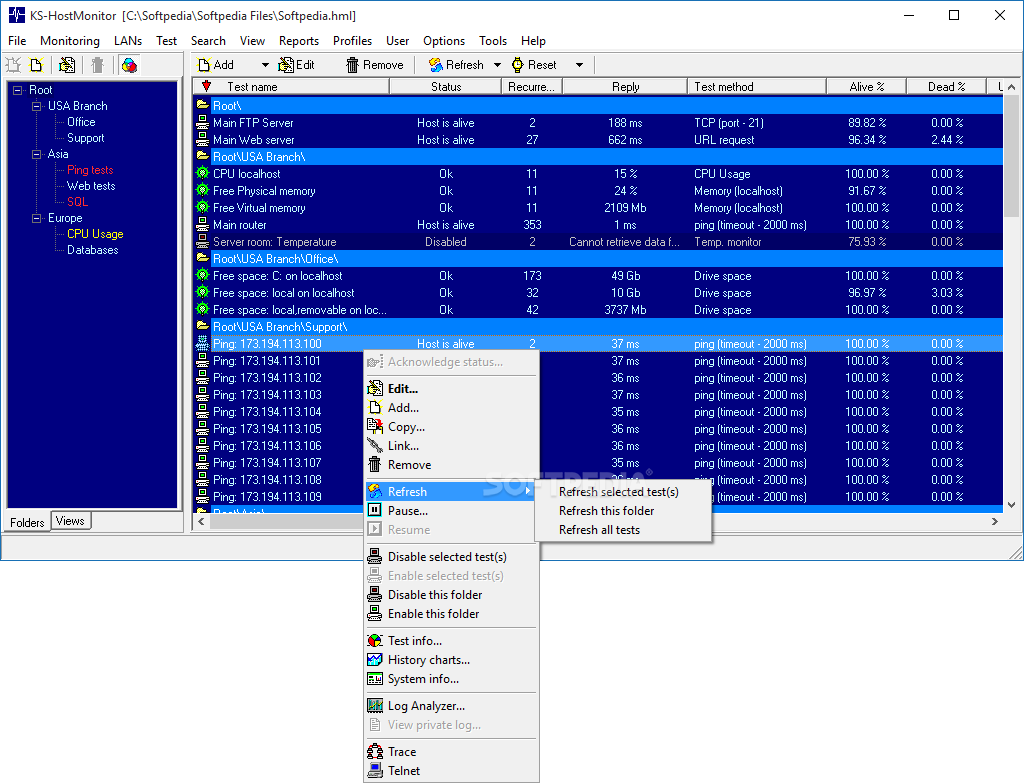Collapse the USA Branch tree node

coord(37,106)
